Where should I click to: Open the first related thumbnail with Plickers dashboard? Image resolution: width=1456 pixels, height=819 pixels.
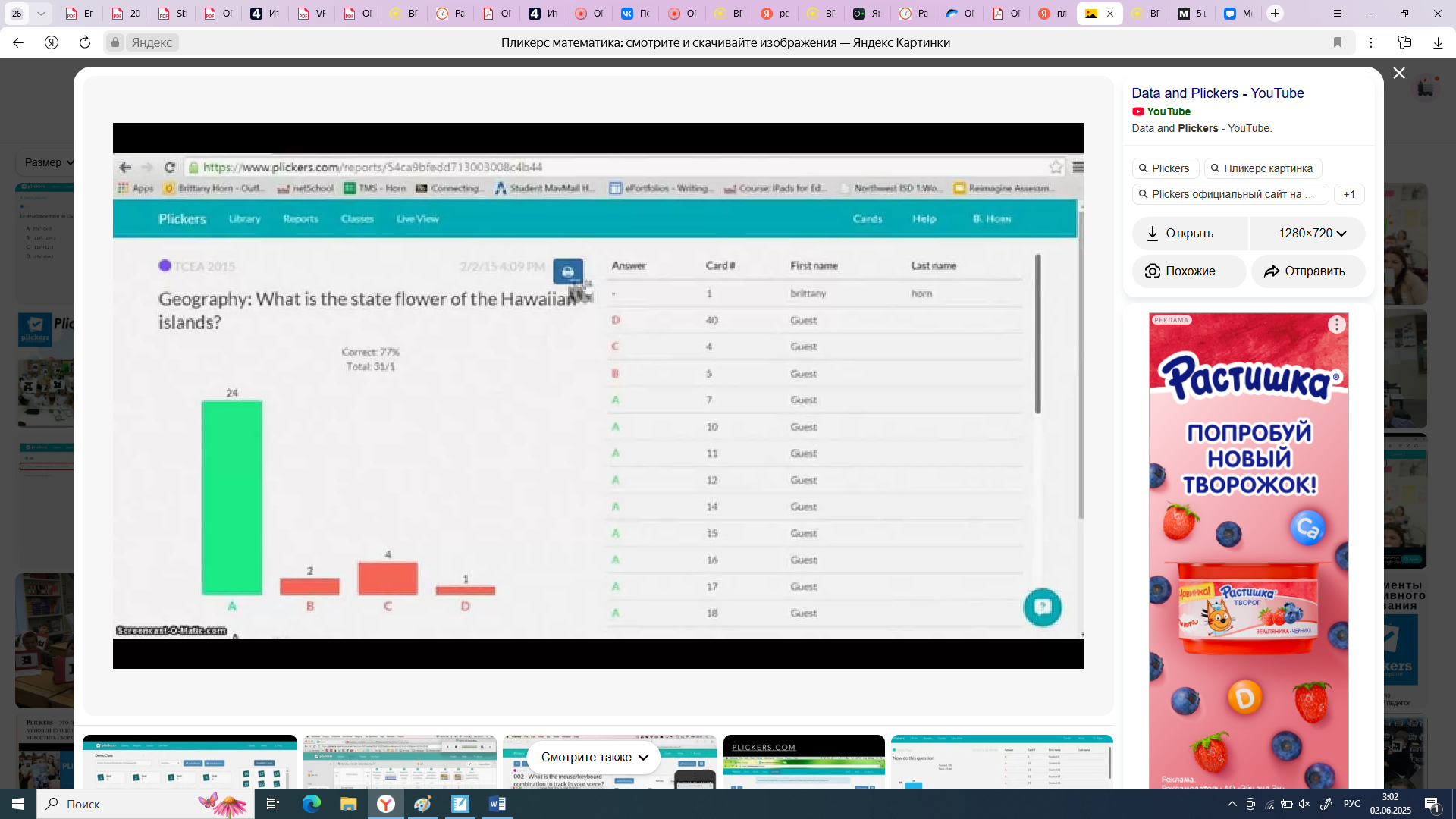(190, 762)
